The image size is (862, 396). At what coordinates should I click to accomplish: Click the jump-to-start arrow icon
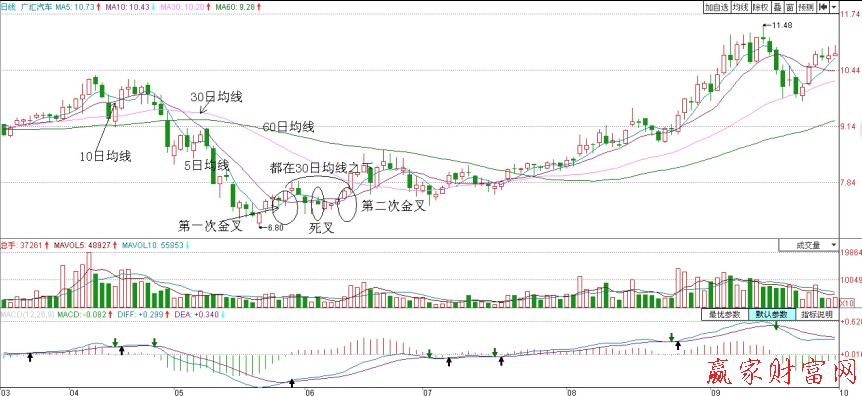[823, 7]
